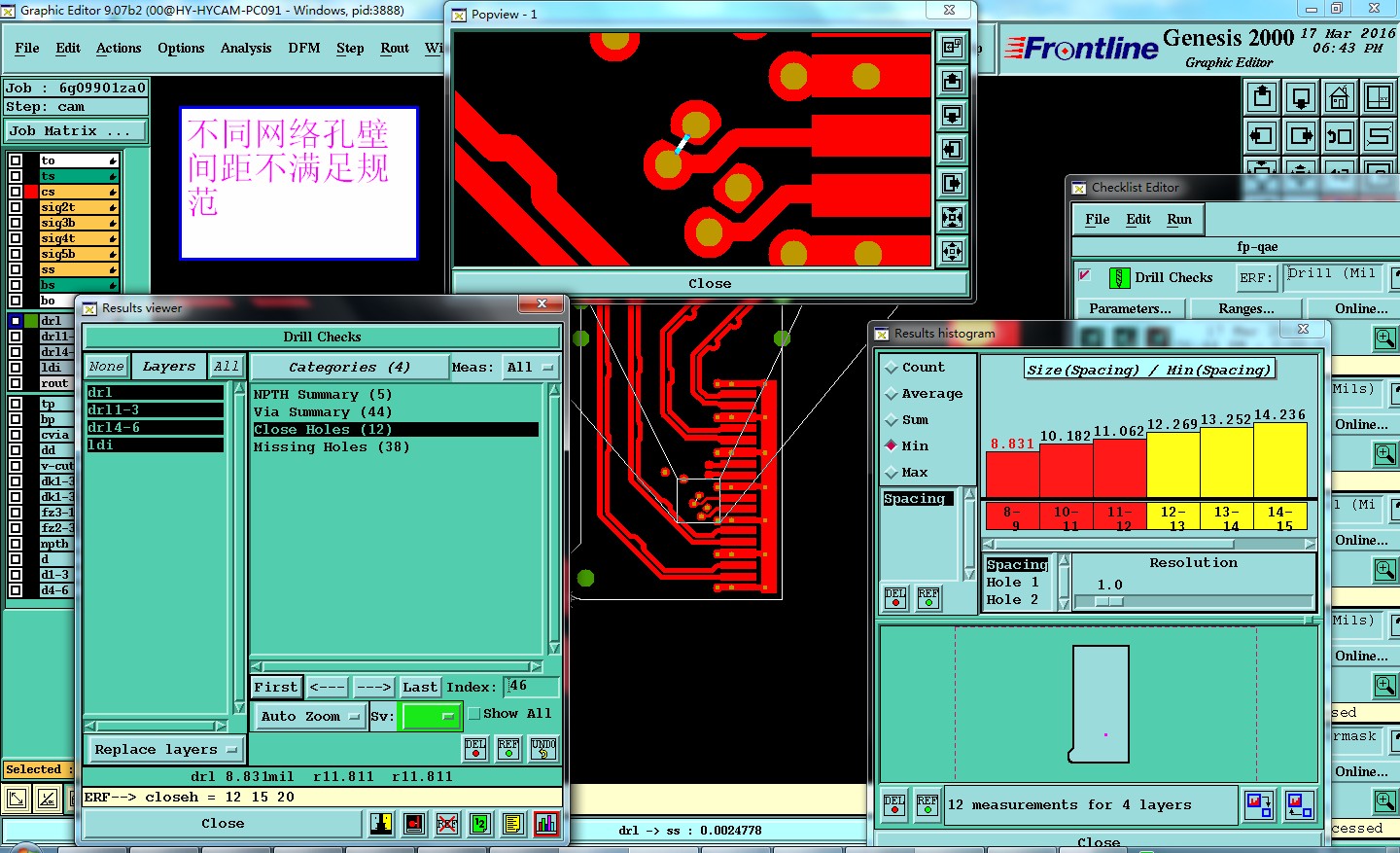Click the Last button in Results viewer
1400x853 pixels.
point(420,688)
